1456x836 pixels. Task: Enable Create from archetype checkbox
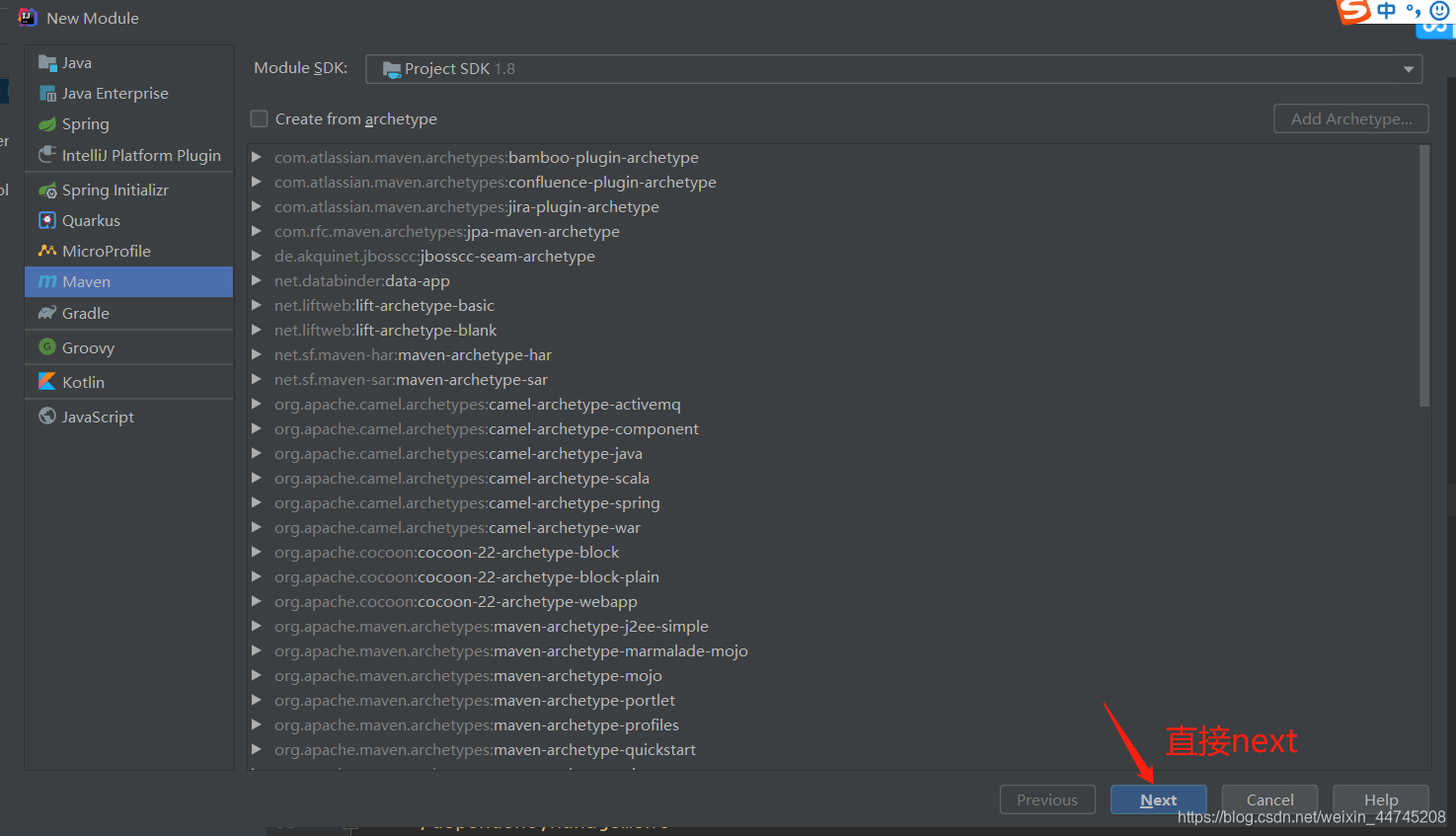click(x=260, y=118)
